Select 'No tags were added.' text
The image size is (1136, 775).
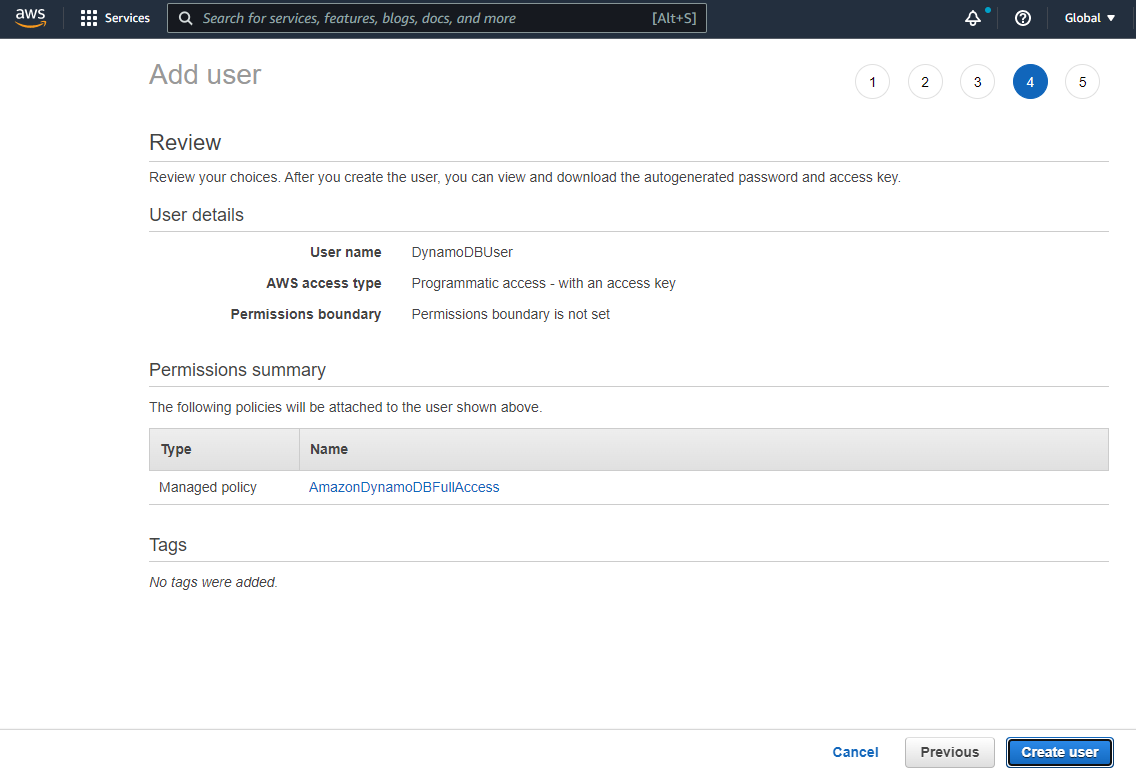214,582
